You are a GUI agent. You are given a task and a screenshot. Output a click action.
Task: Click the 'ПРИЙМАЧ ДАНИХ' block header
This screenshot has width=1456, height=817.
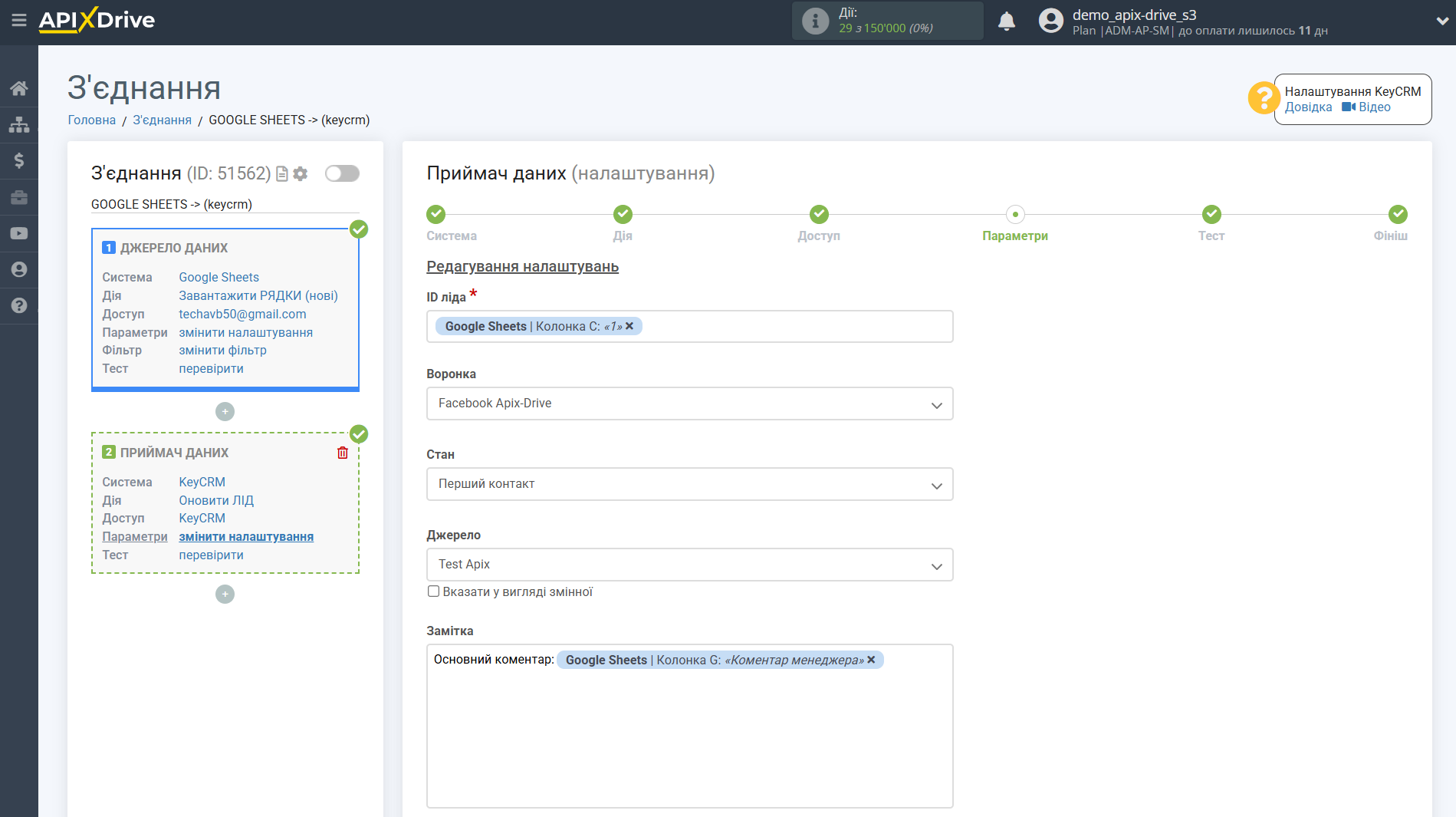(x=174, y=453)
